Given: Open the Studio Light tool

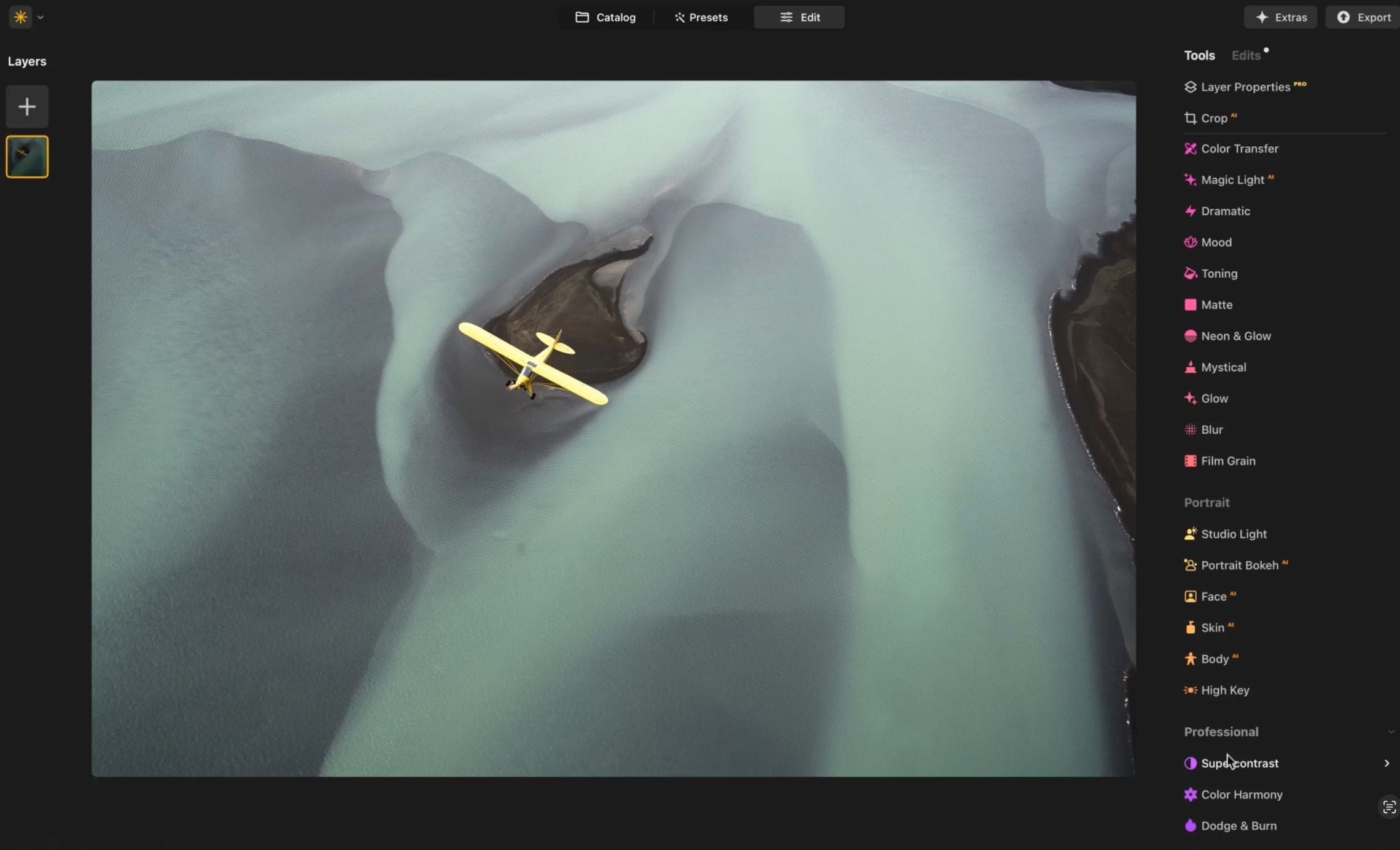Looking at the screenshot, I should 1225,534.
